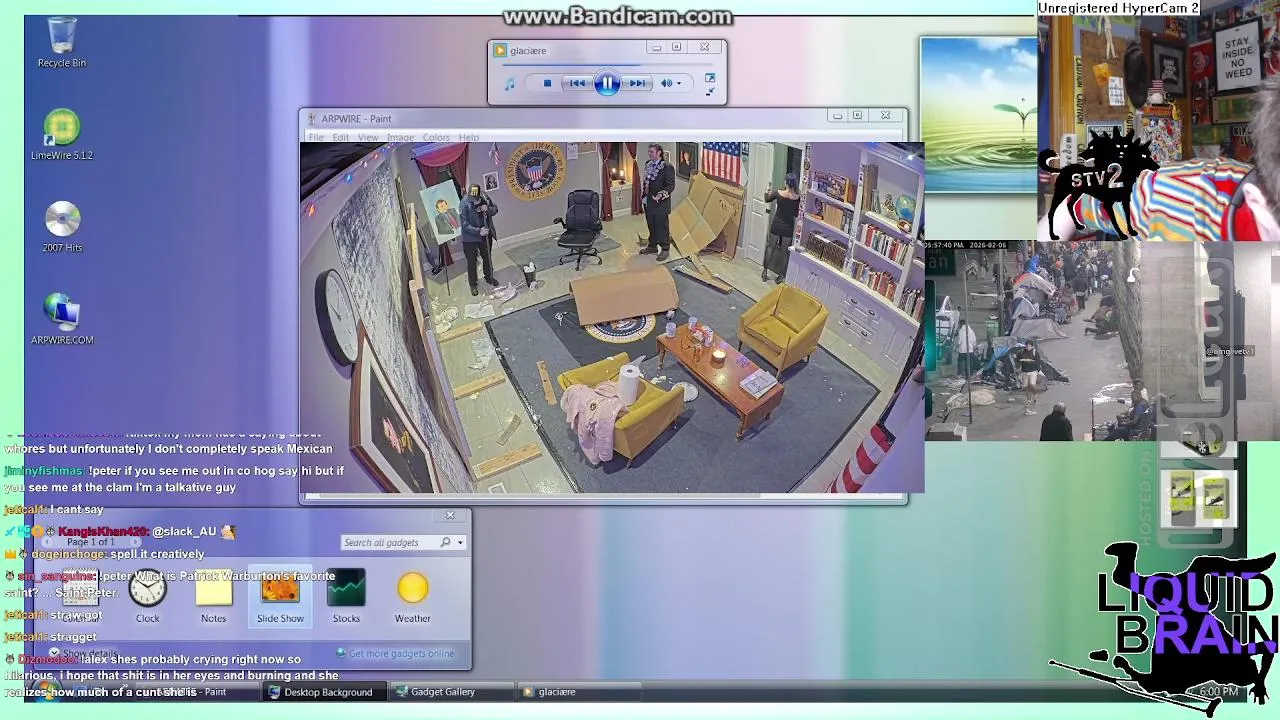
Task: Open the gadget search dropdown arrow
Action: (460, 542)
